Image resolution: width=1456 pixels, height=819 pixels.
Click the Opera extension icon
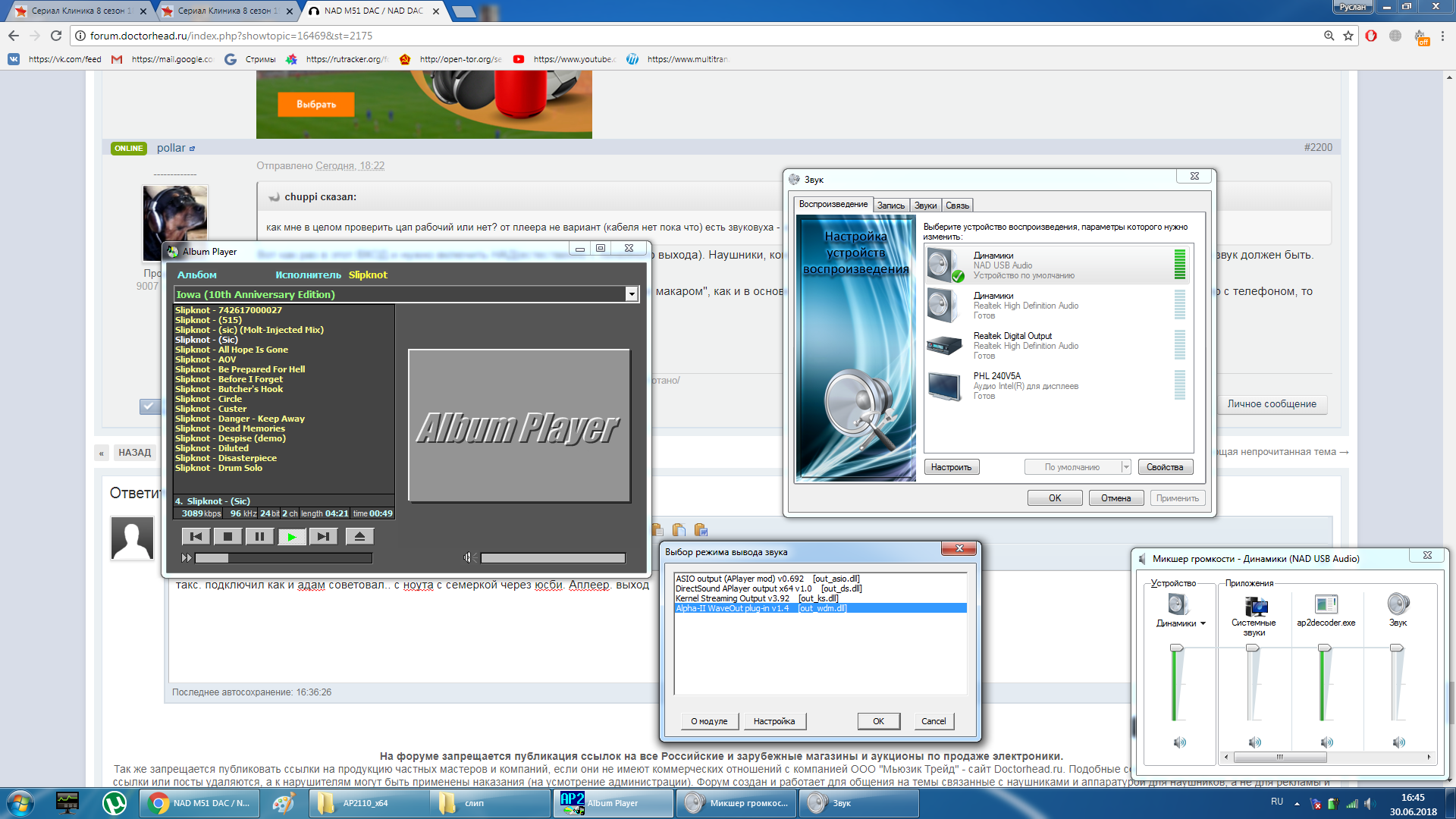(x=1371, y=36)
